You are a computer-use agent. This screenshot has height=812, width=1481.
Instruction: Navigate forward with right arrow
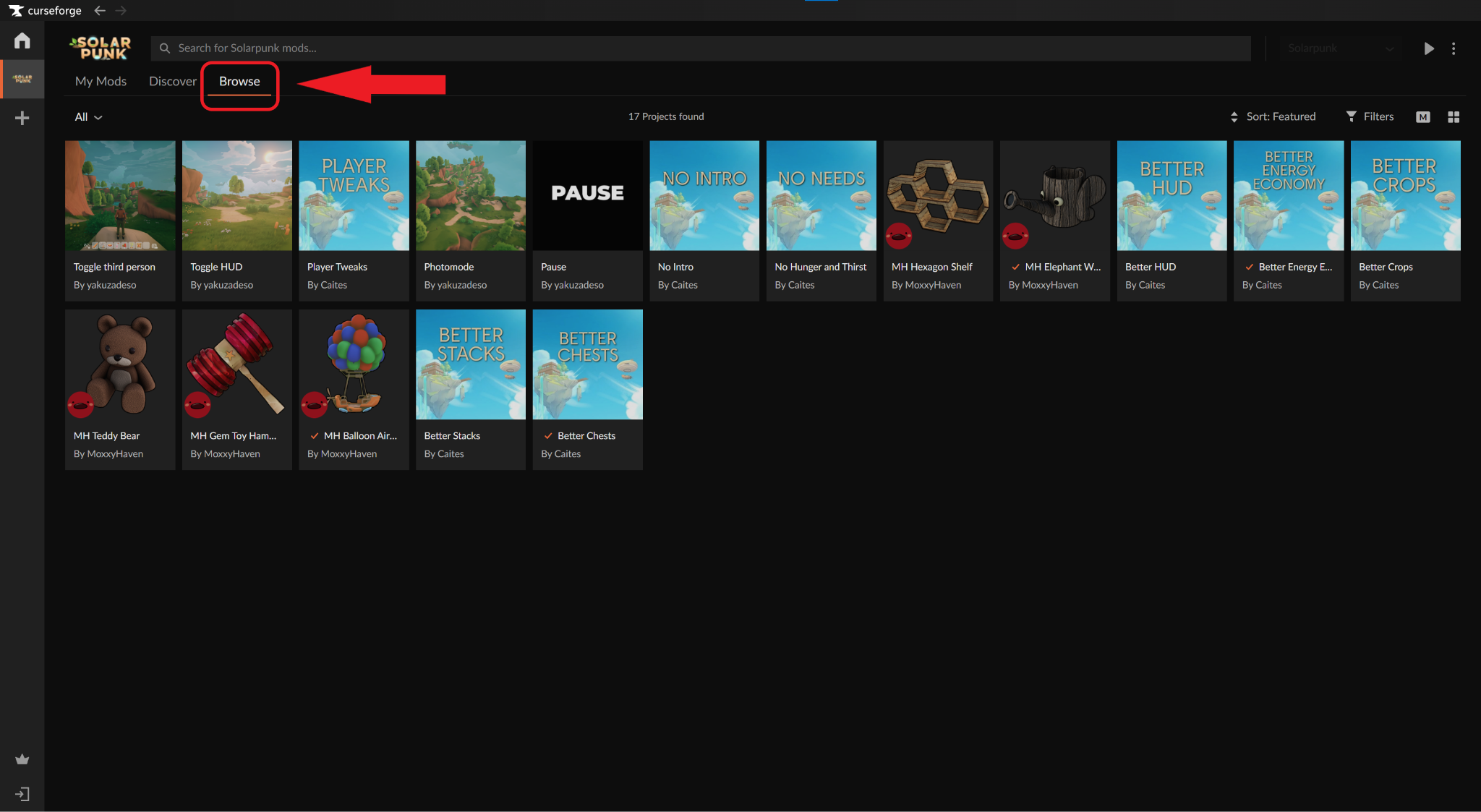click(121, 11)
